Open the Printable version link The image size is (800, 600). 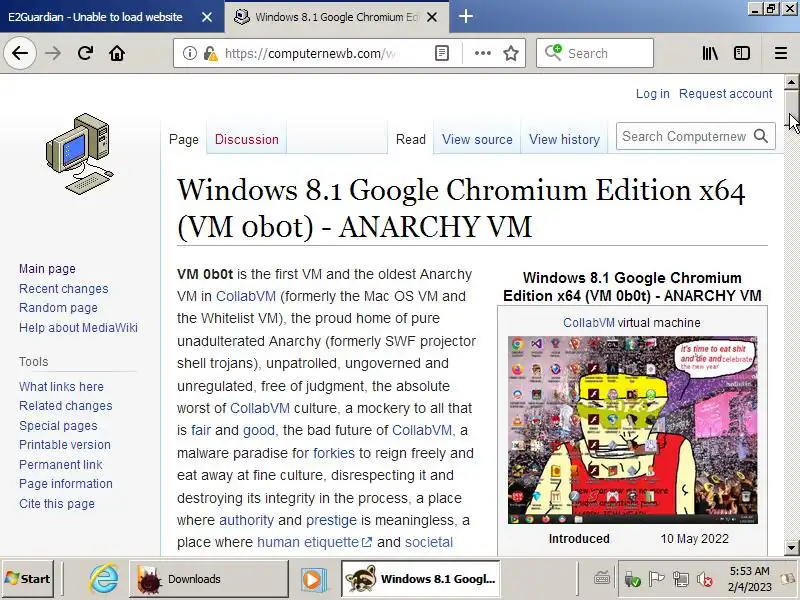pyautogui.click(x=65, y=445)
